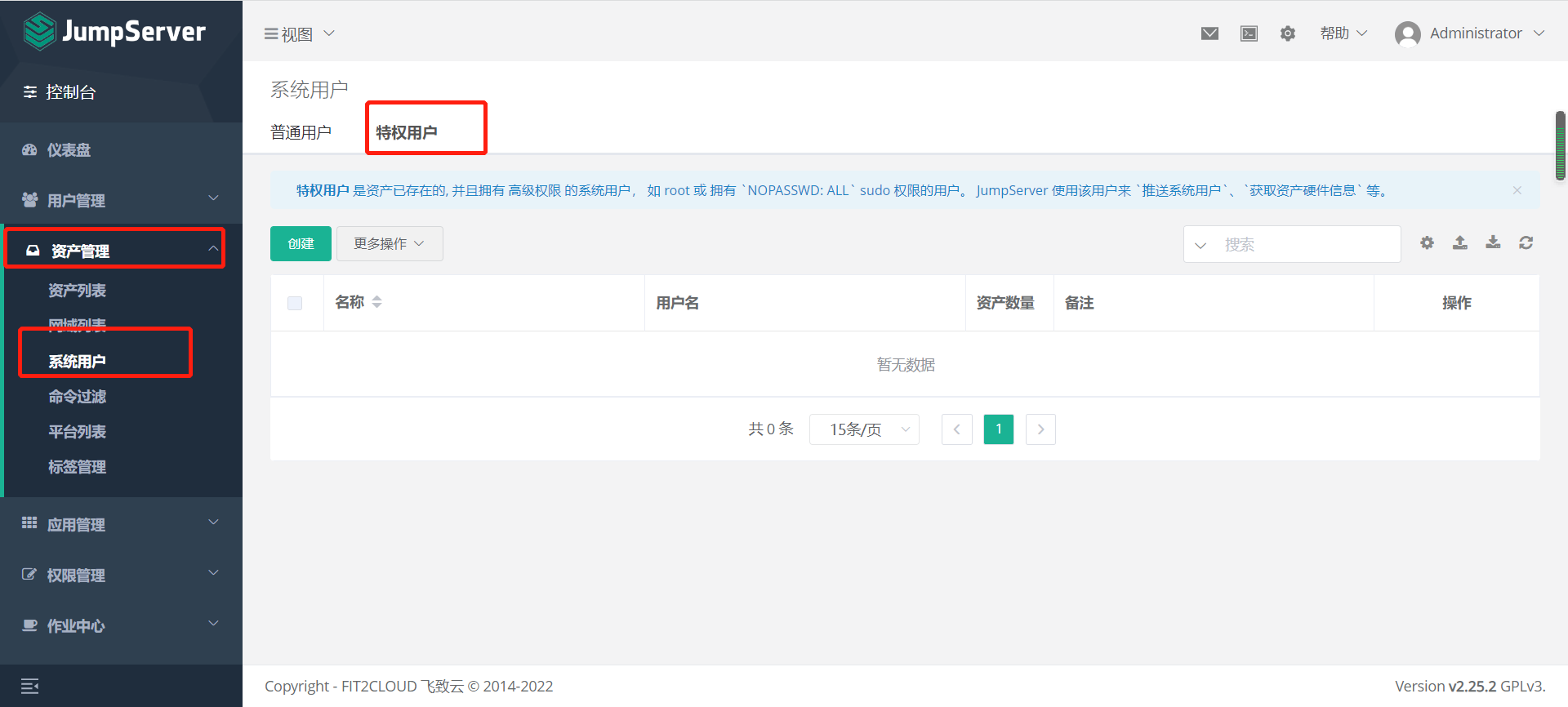
Task: Open the 15条/页 page size dropdown
Action: click(864, 429)
